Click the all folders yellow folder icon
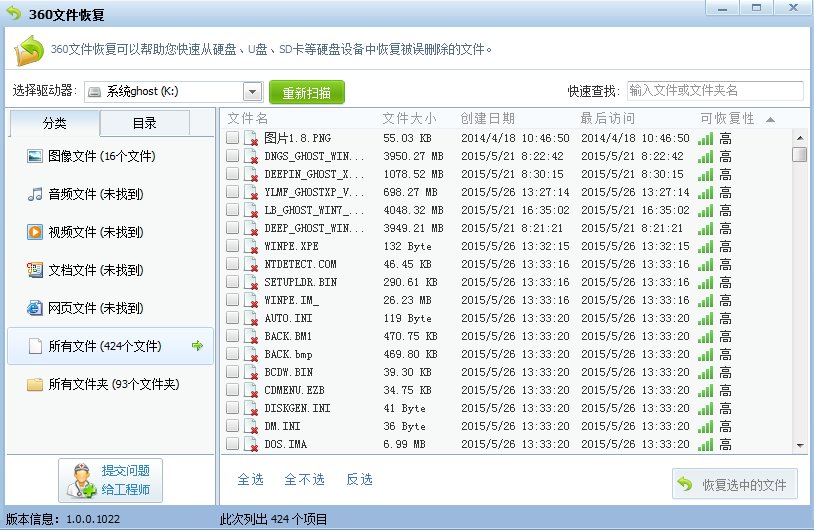This screenshot has height=530, width=814. click(x=35, y=384)
